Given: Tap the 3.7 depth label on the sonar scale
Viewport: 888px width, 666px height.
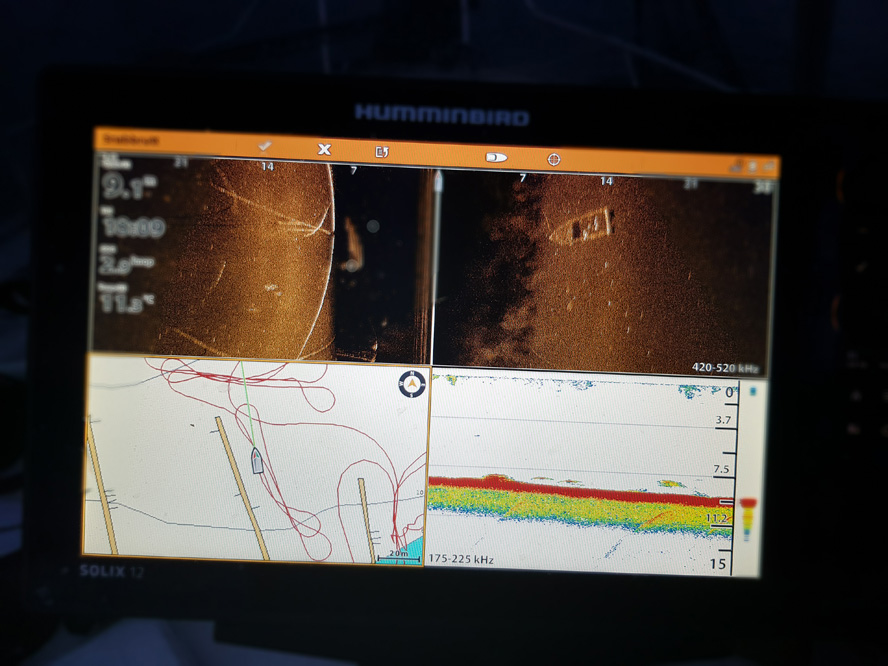Looking at the screenshot, I should (x=723, y=420).
